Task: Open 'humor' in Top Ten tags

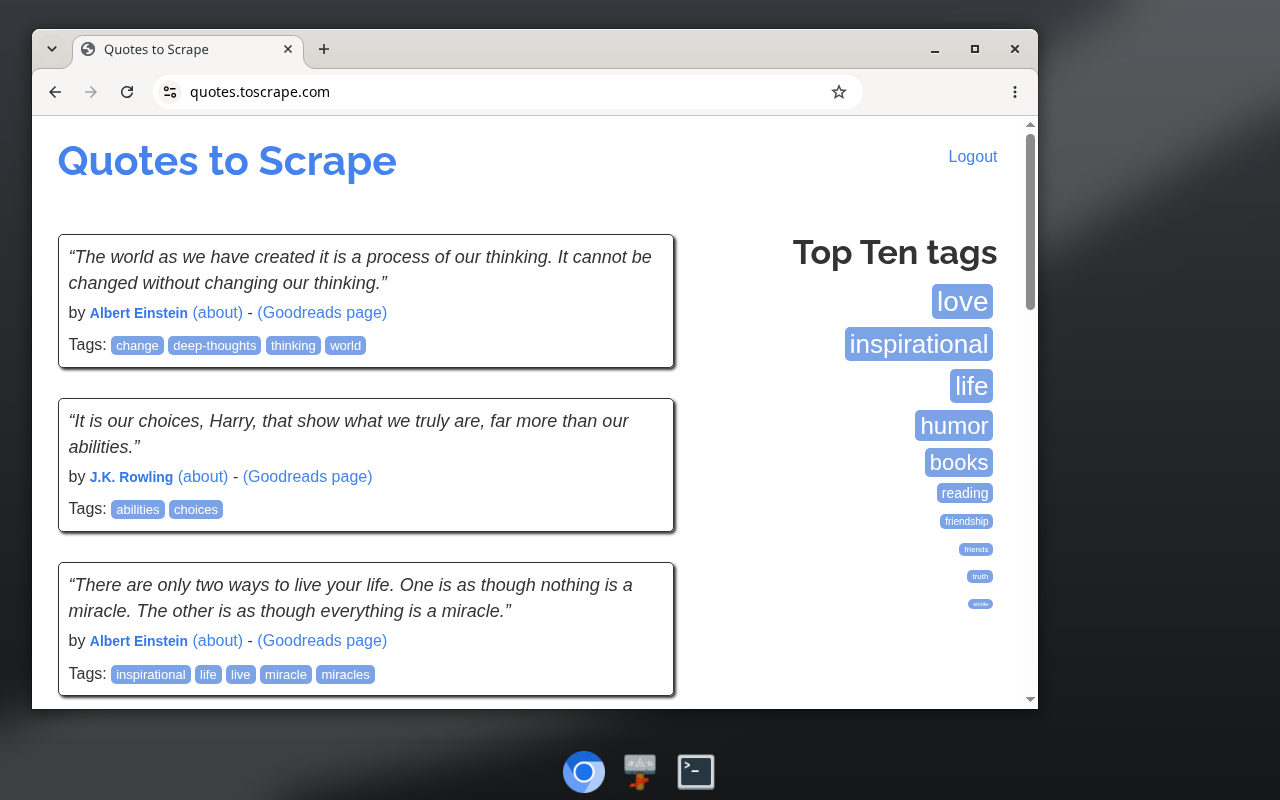Action: [954, 426]
